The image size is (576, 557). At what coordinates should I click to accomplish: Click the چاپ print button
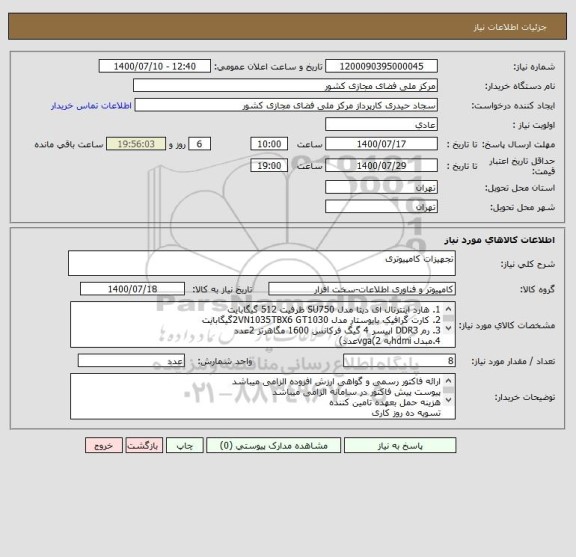(184, 445)
